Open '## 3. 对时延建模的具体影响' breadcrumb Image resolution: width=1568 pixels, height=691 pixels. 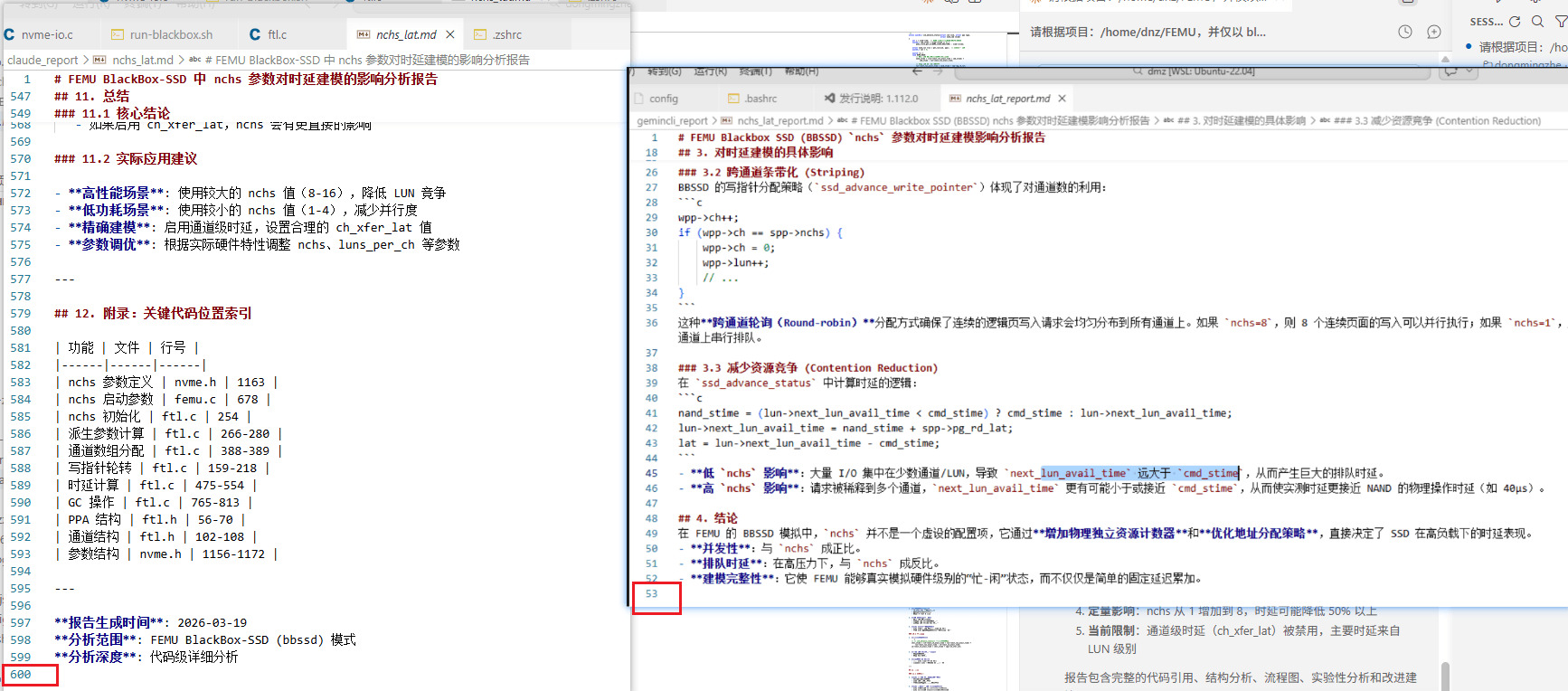tap(1242, 120)
